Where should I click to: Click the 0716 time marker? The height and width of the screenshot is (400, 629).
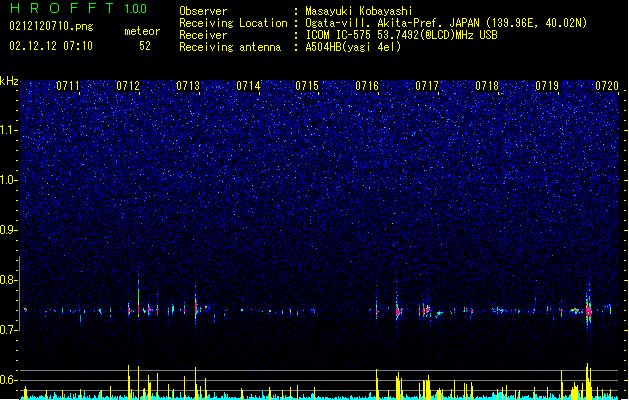367,86
